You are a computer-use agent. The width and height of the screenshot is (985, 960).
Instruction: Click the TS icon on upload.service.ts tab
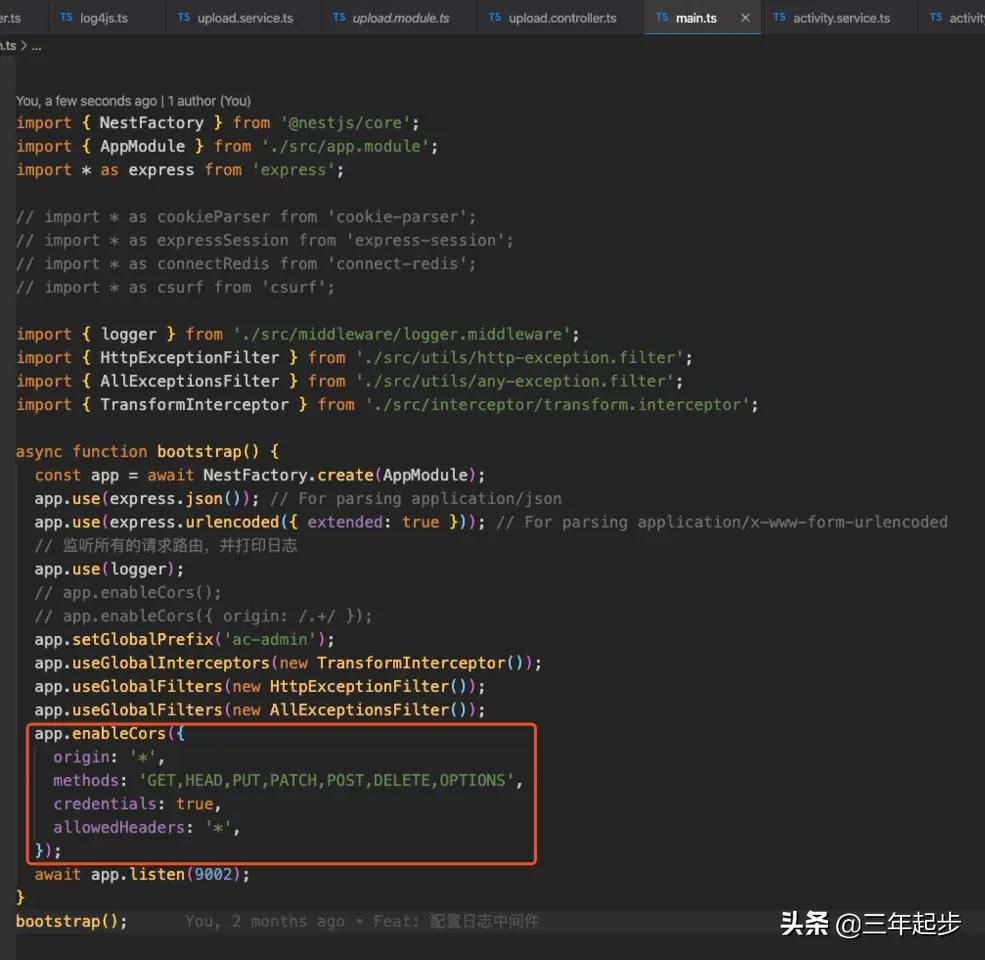(182, 17)
